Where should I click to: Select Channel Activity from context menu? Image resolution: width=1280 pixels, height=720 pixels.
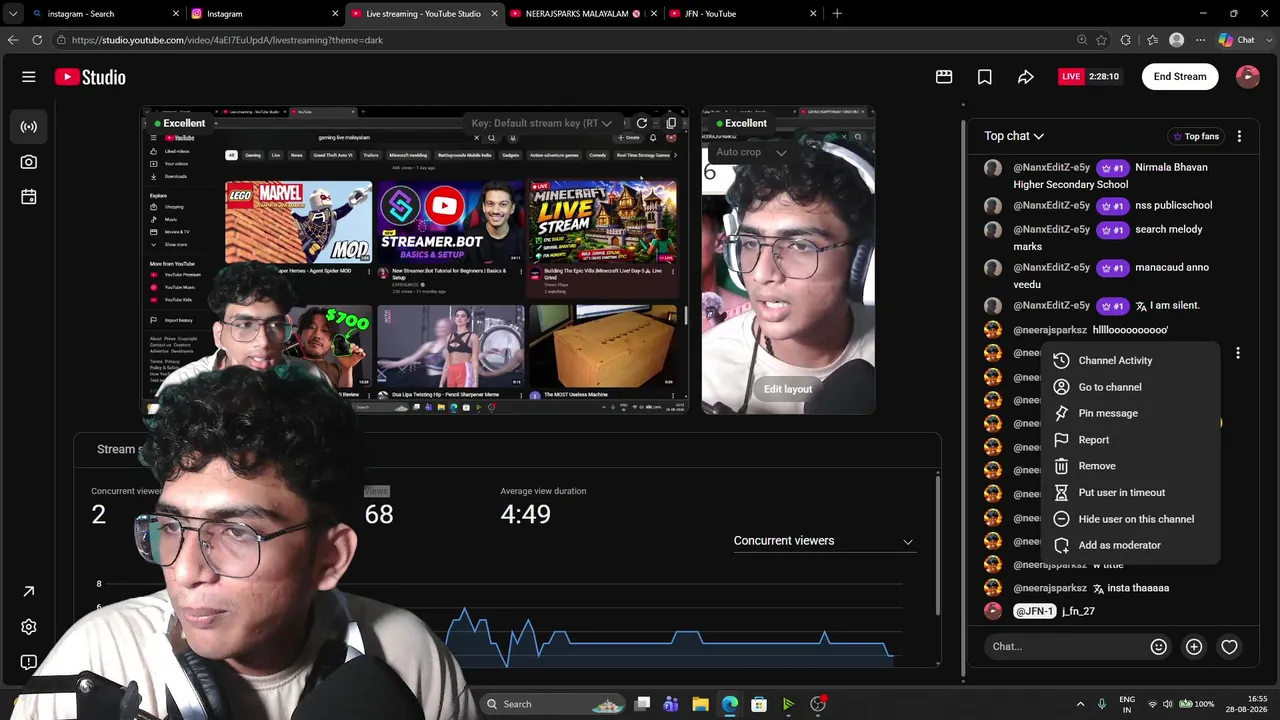[1131, 361]
